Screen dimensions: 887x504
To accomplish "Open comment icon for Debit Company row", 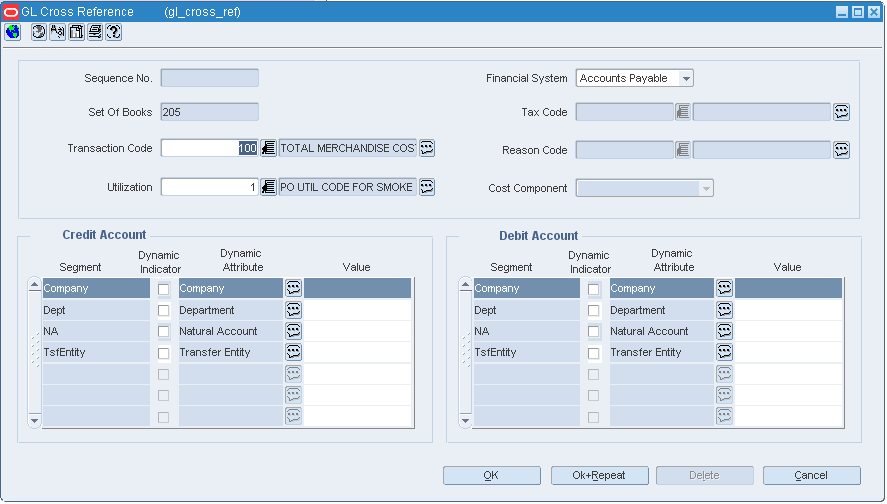I will click(x=724, y=288).
